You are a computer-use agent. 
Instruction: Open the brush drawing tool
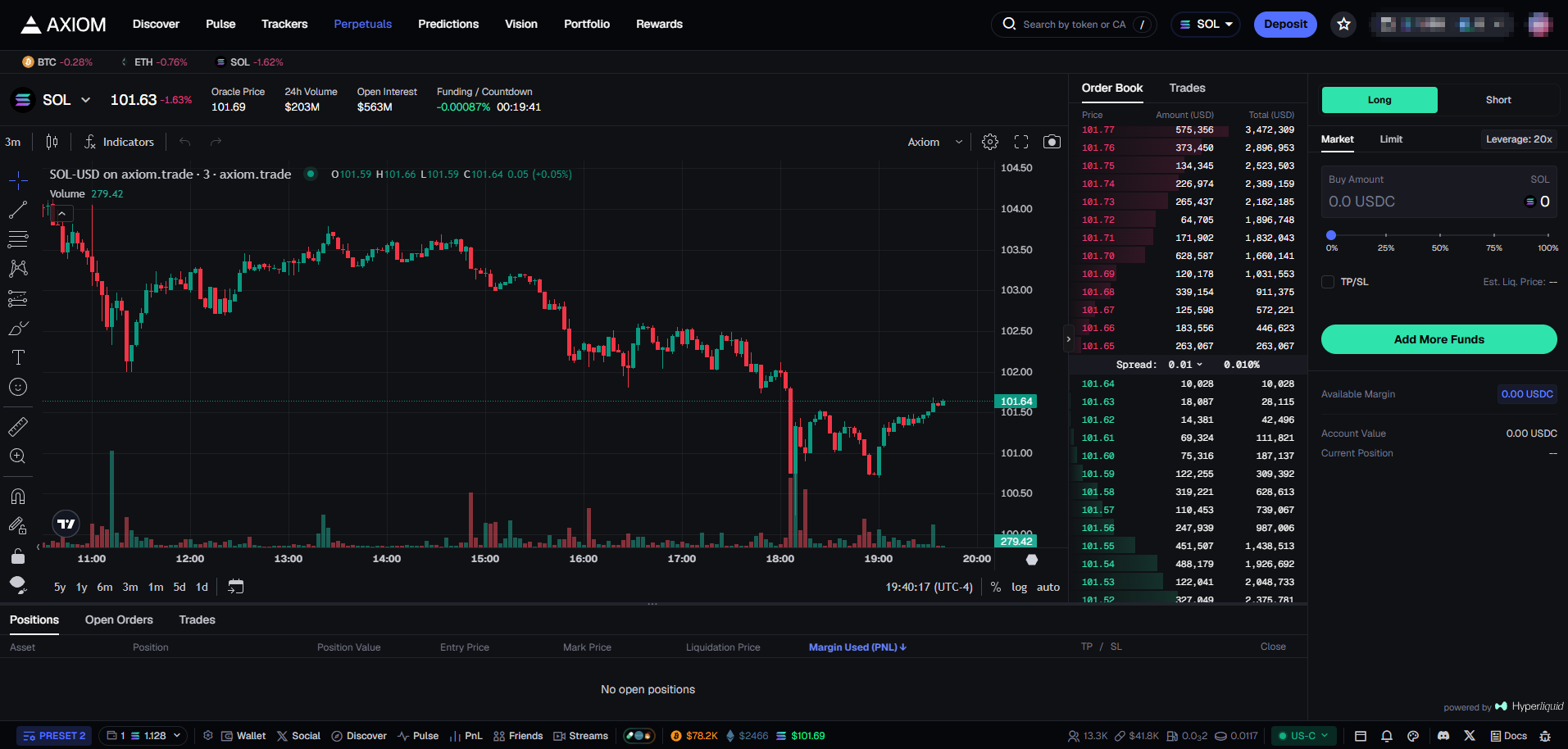click(x=18, y=328)
